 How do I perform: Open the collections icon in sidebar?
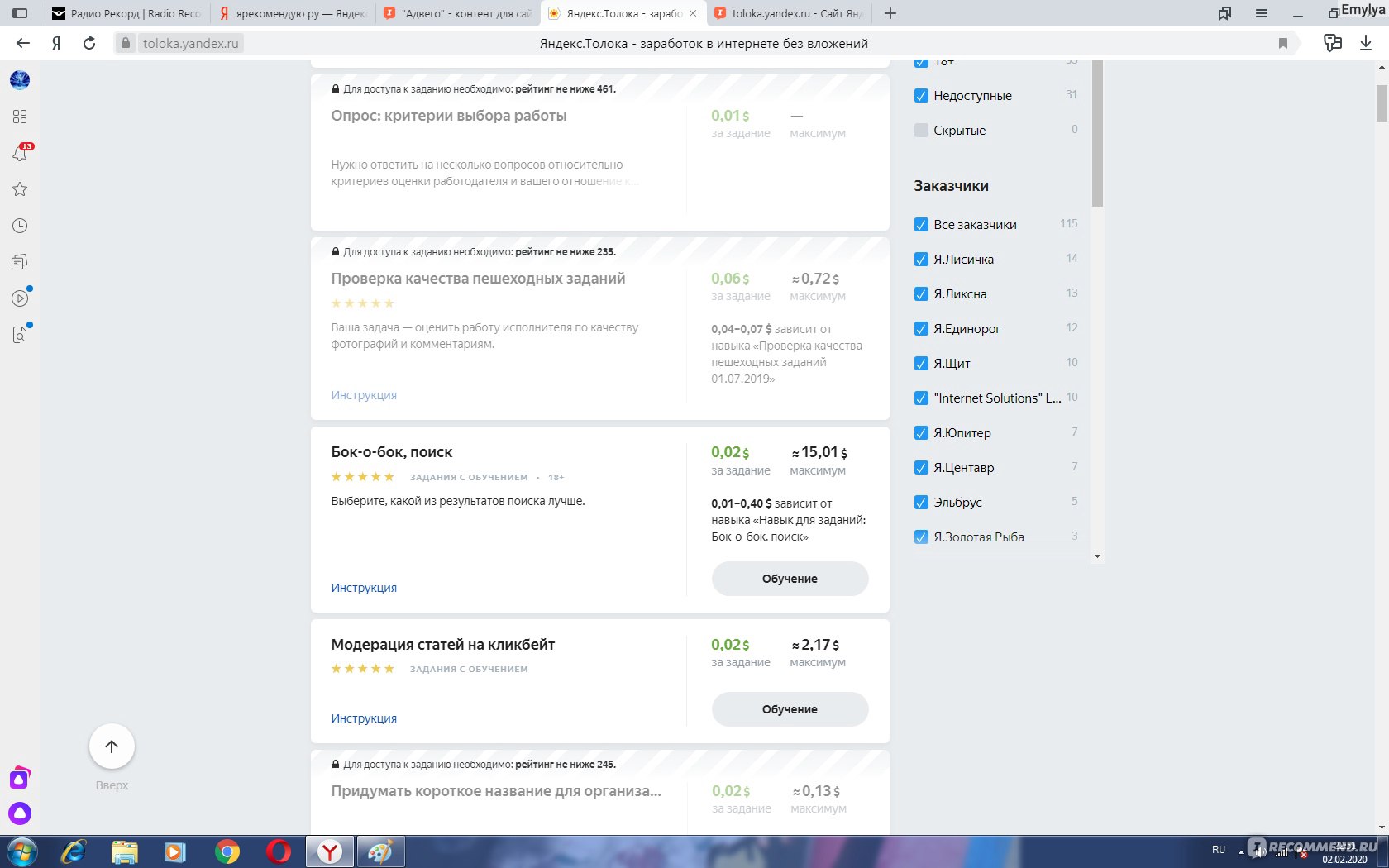pyautogui.click(x=20, y=262)
